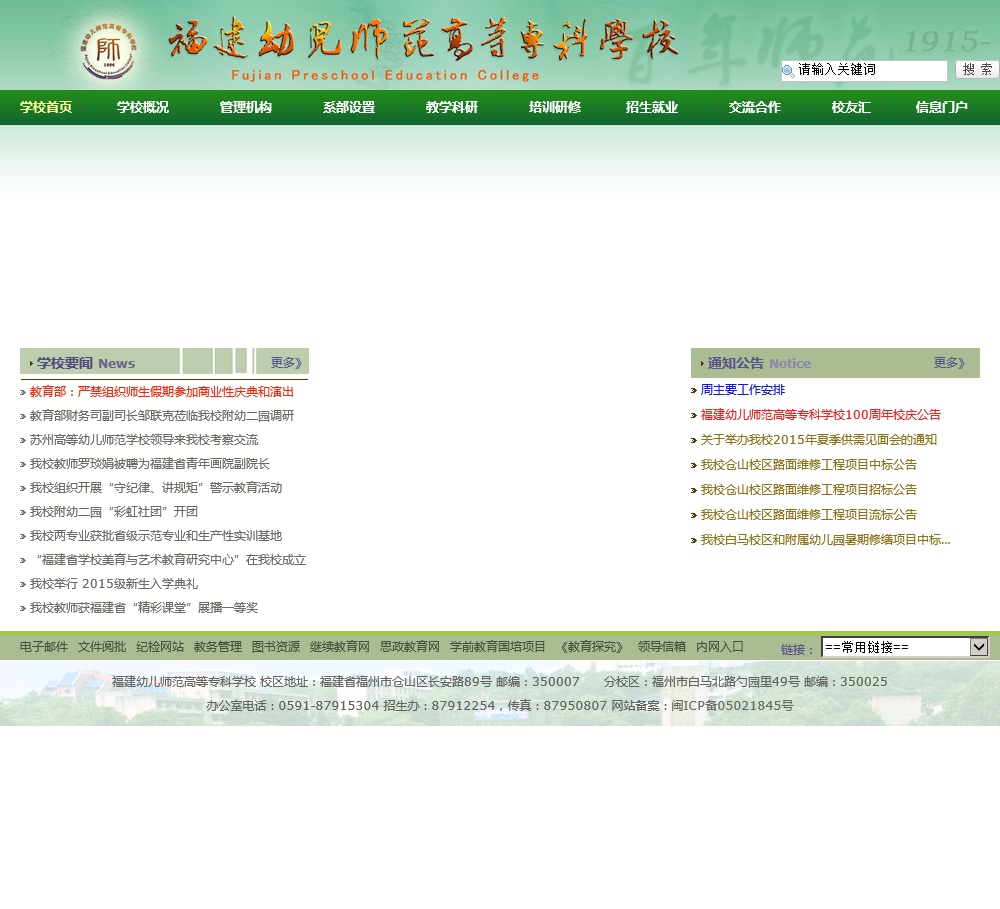Open the 管理机构 menu item
The height and width of the screenshot is (909, 1000).
tap(246, 107)
